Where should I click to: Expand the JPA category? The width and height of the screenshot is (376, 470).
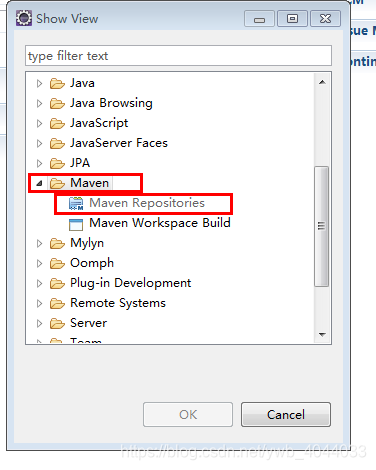click(x=39, y=163)
